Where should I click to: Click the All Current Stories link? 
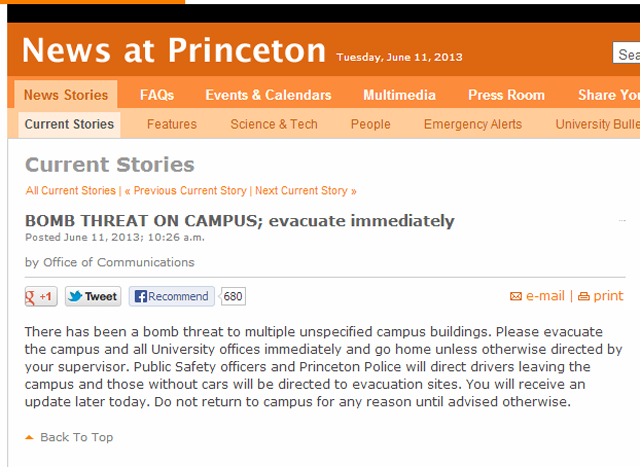(71, 190)
